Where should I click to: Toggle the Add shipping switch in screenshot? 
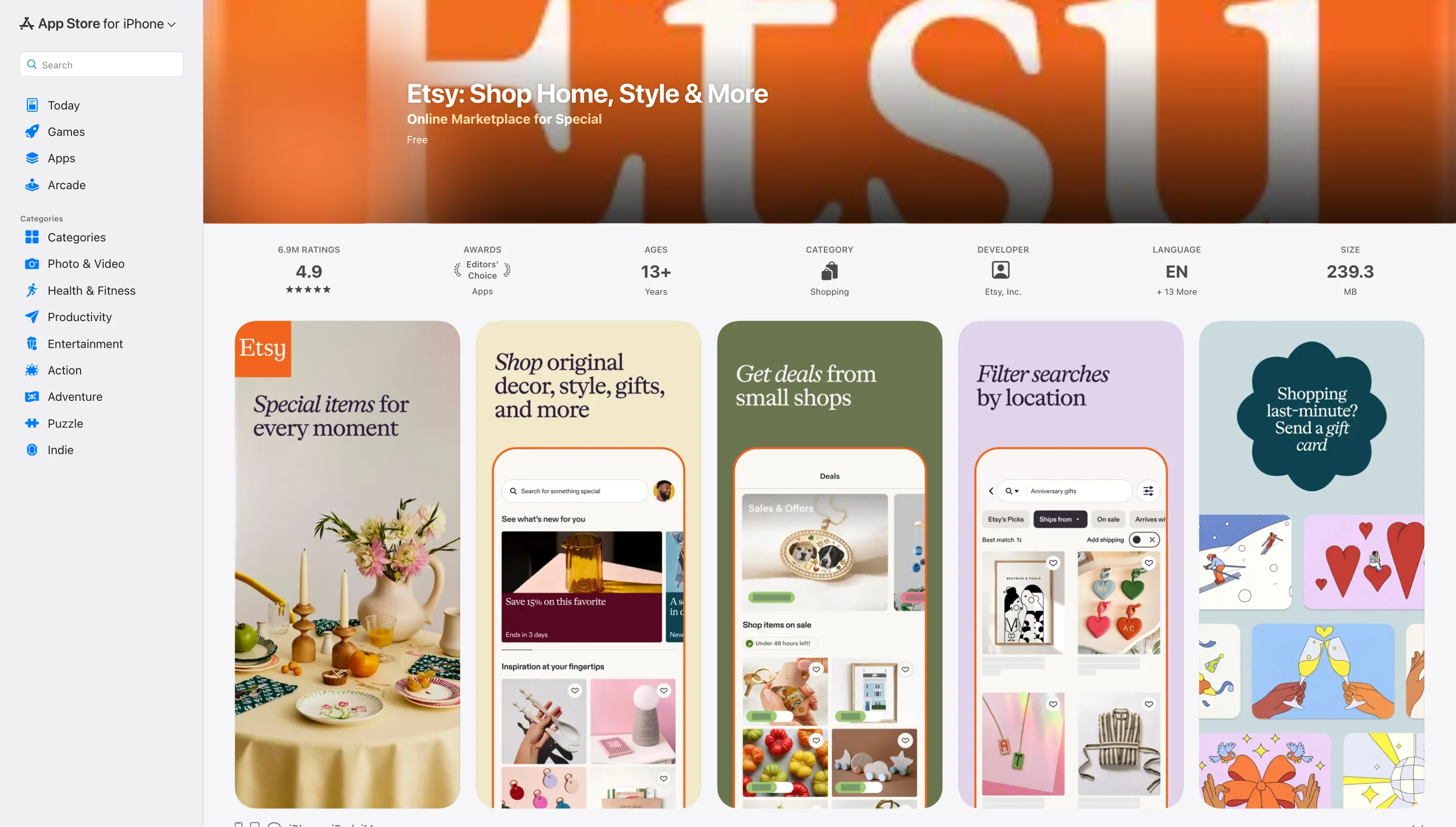tap(1144, 540)
